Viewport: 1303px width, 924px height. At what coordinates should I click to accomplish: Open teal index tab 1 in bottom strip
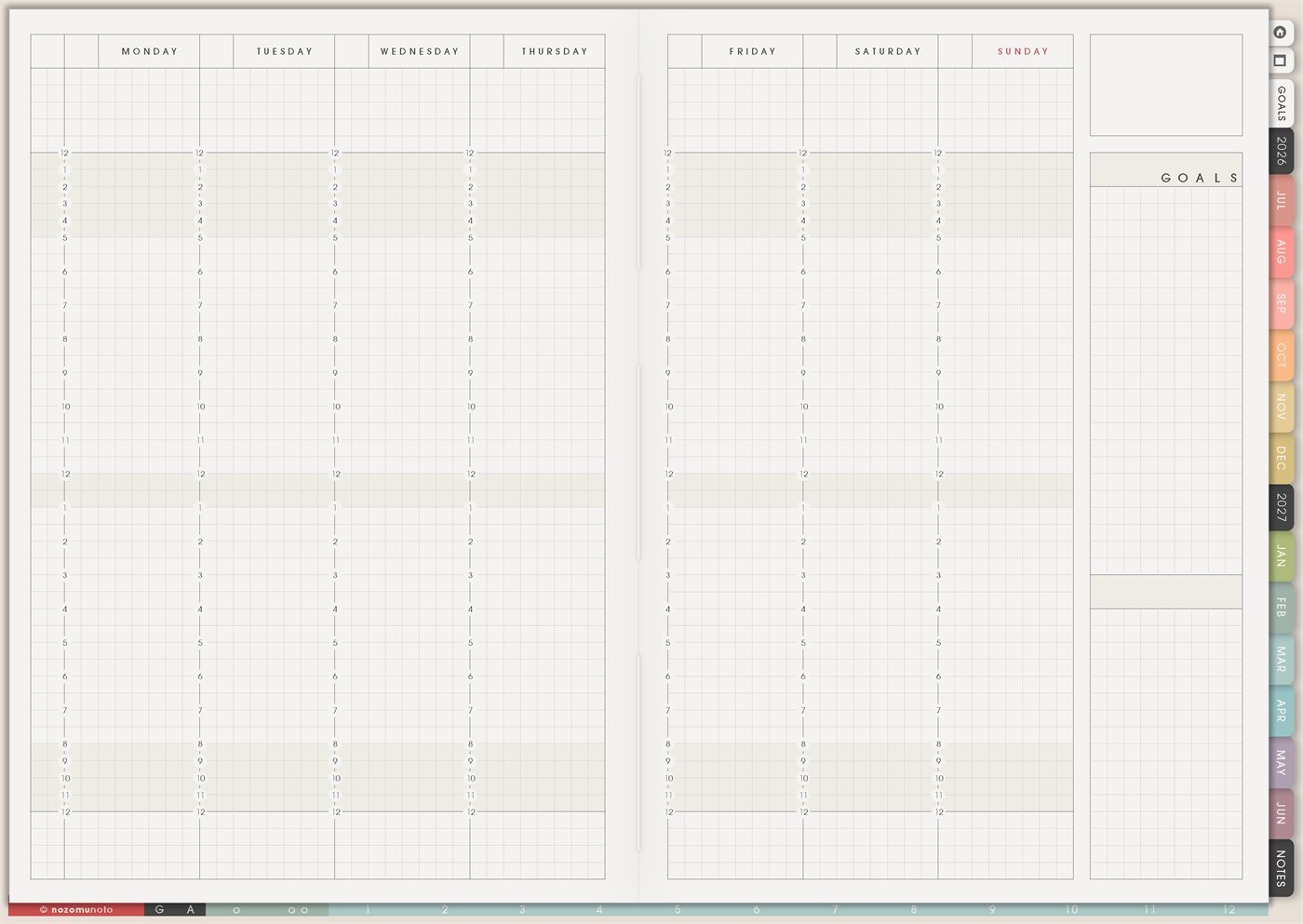click(x=368, y=909)
